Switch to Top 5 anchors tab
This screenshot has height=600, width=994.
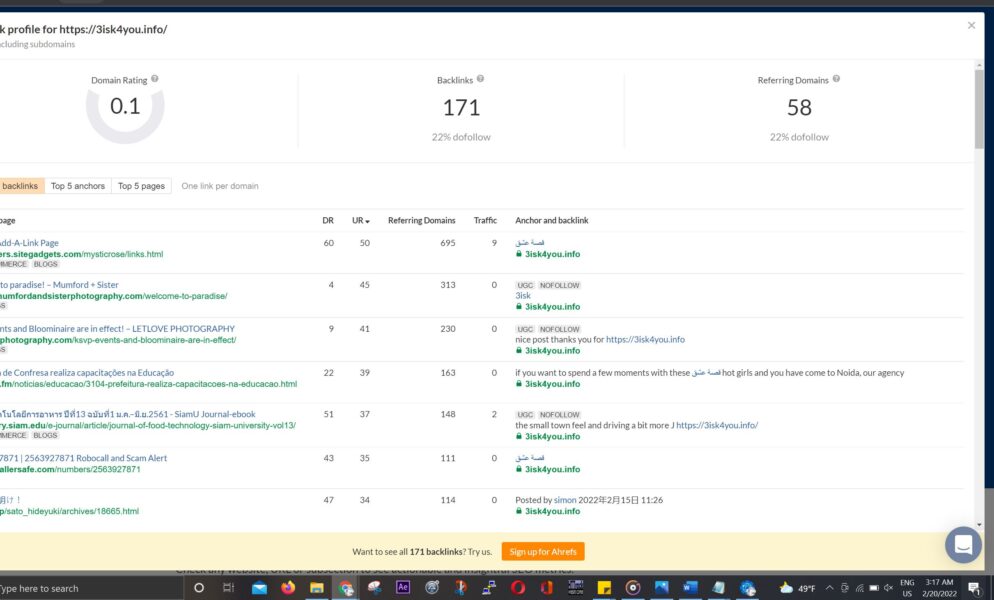click(77, 186)
